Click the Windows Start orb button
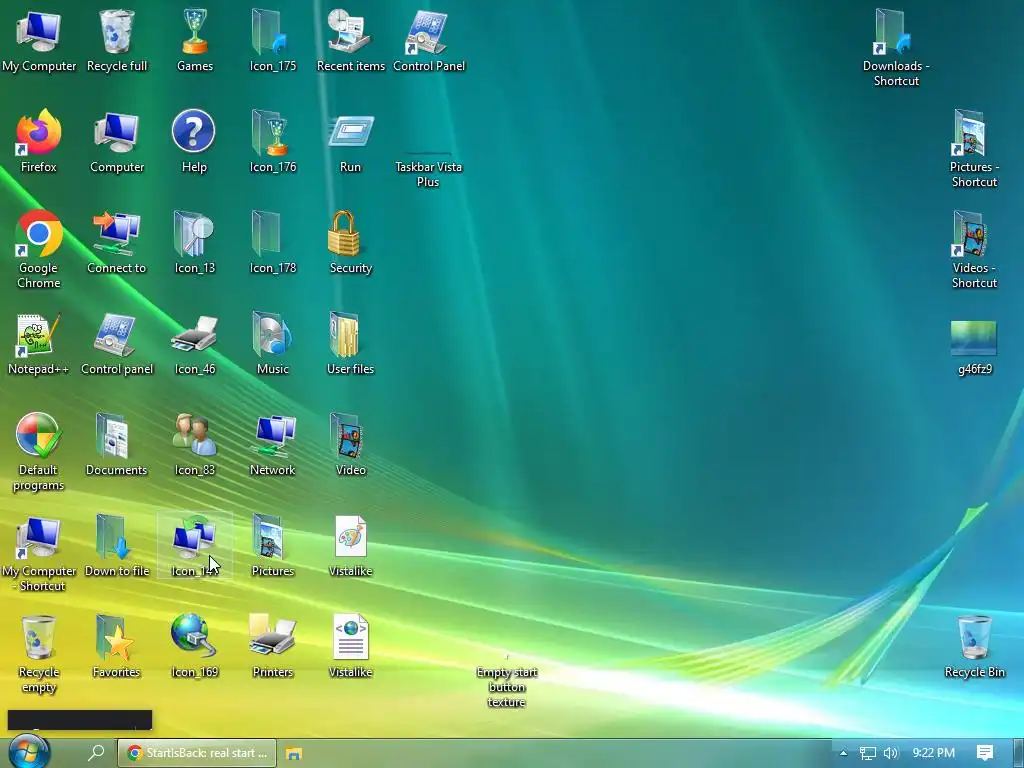This screenshot has height=768, width=1024. [x=29, y=753]
